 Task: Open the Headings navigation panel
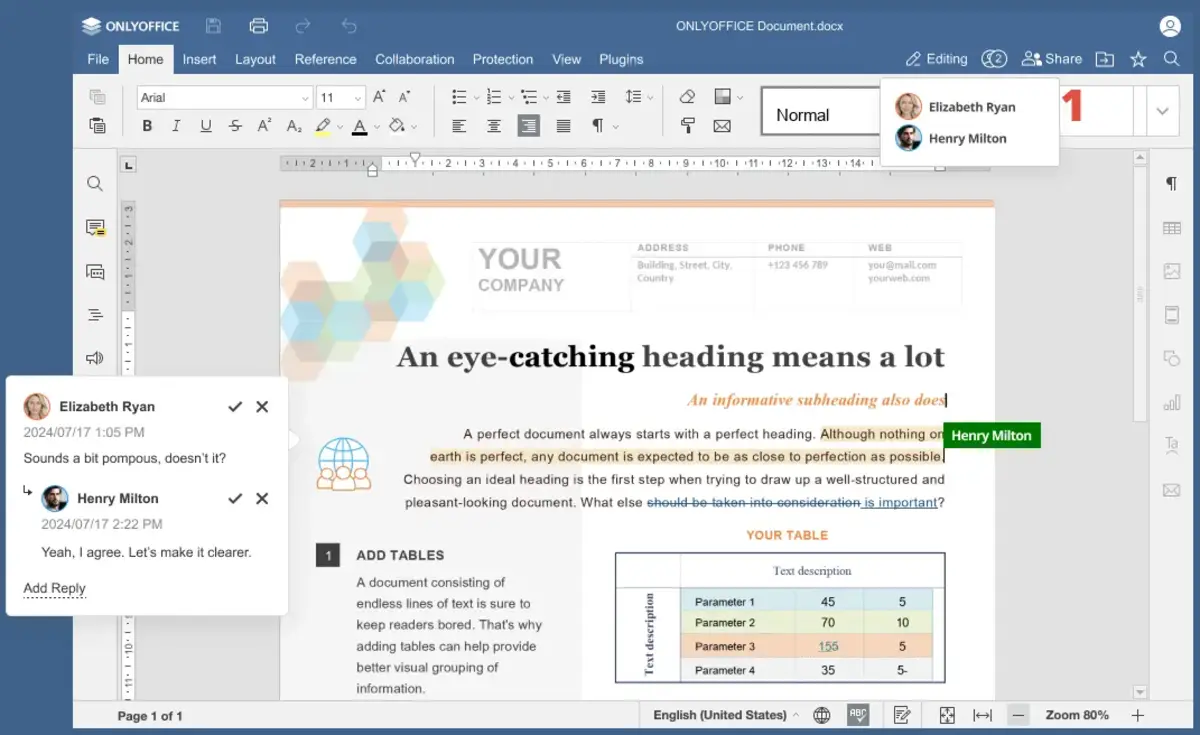point(95,315)
